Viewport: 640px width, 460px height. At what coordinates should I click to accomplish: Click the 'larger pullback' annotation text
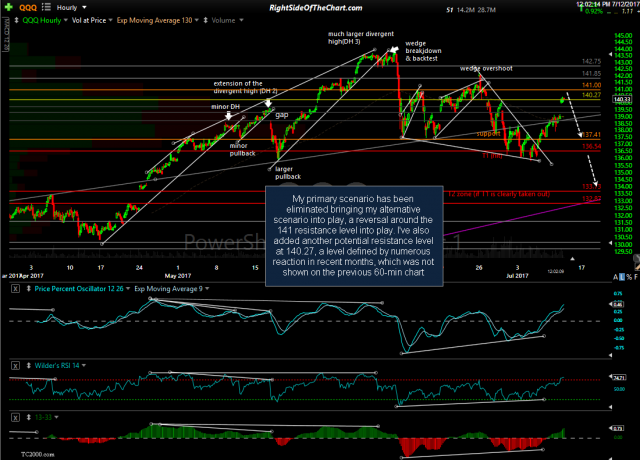point(288,173)
